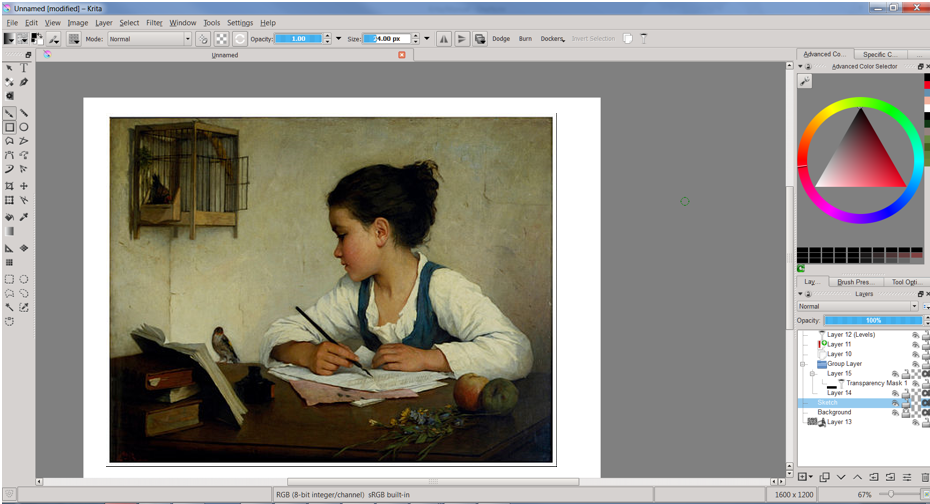This screenshot has height=504, width=930.
Task: Hide the Group Layer
Action: coord(915,364)
